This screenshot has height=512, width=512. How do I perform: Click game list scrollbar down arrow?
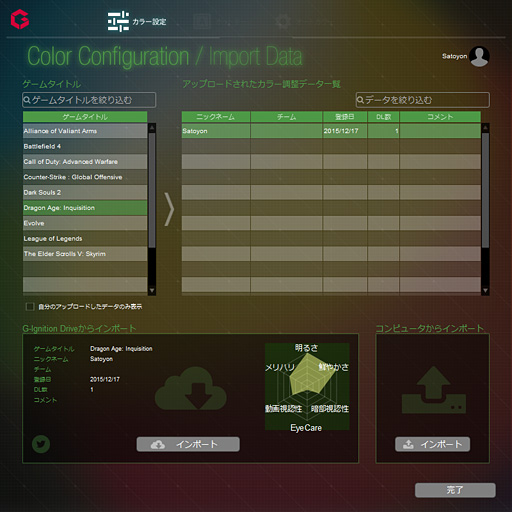pos(152,291)
